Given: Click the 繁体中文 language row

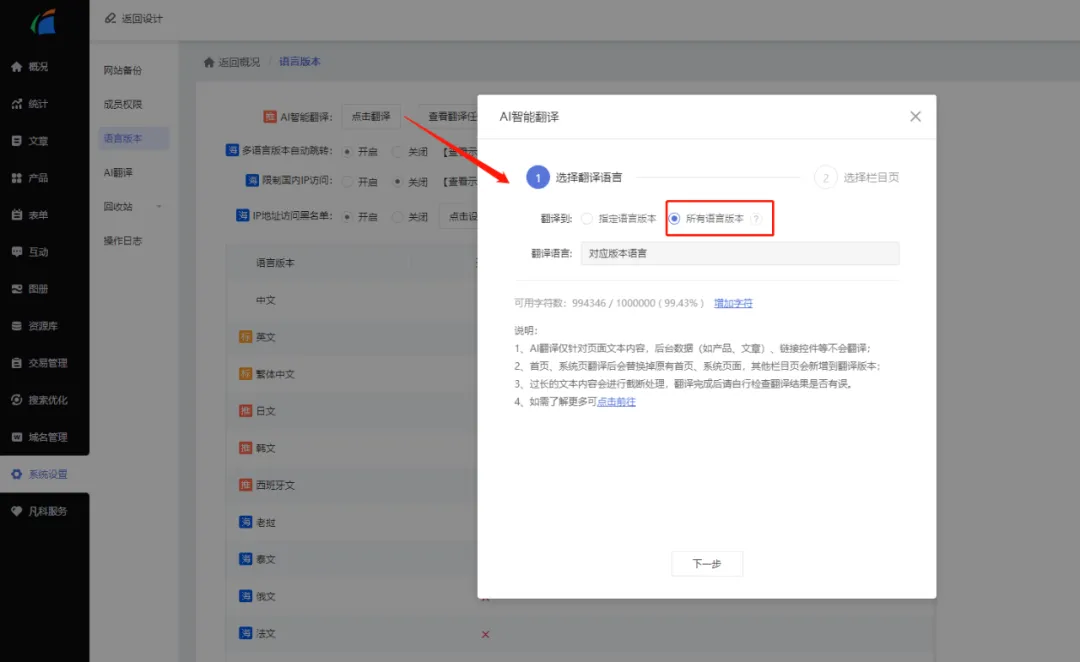Looking at the screenshot, I should 276,374.
